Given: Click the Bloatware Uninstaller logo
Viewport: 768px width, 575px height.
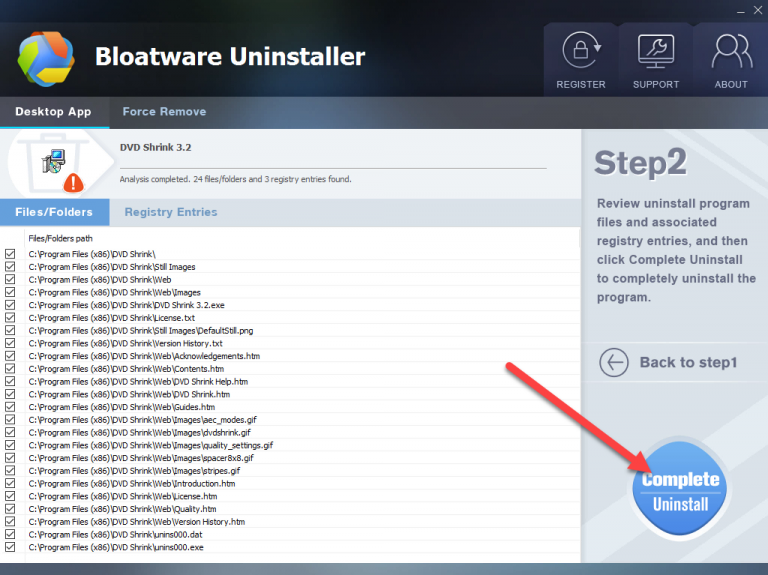Looking at the screenshot, I should (45, 57).
